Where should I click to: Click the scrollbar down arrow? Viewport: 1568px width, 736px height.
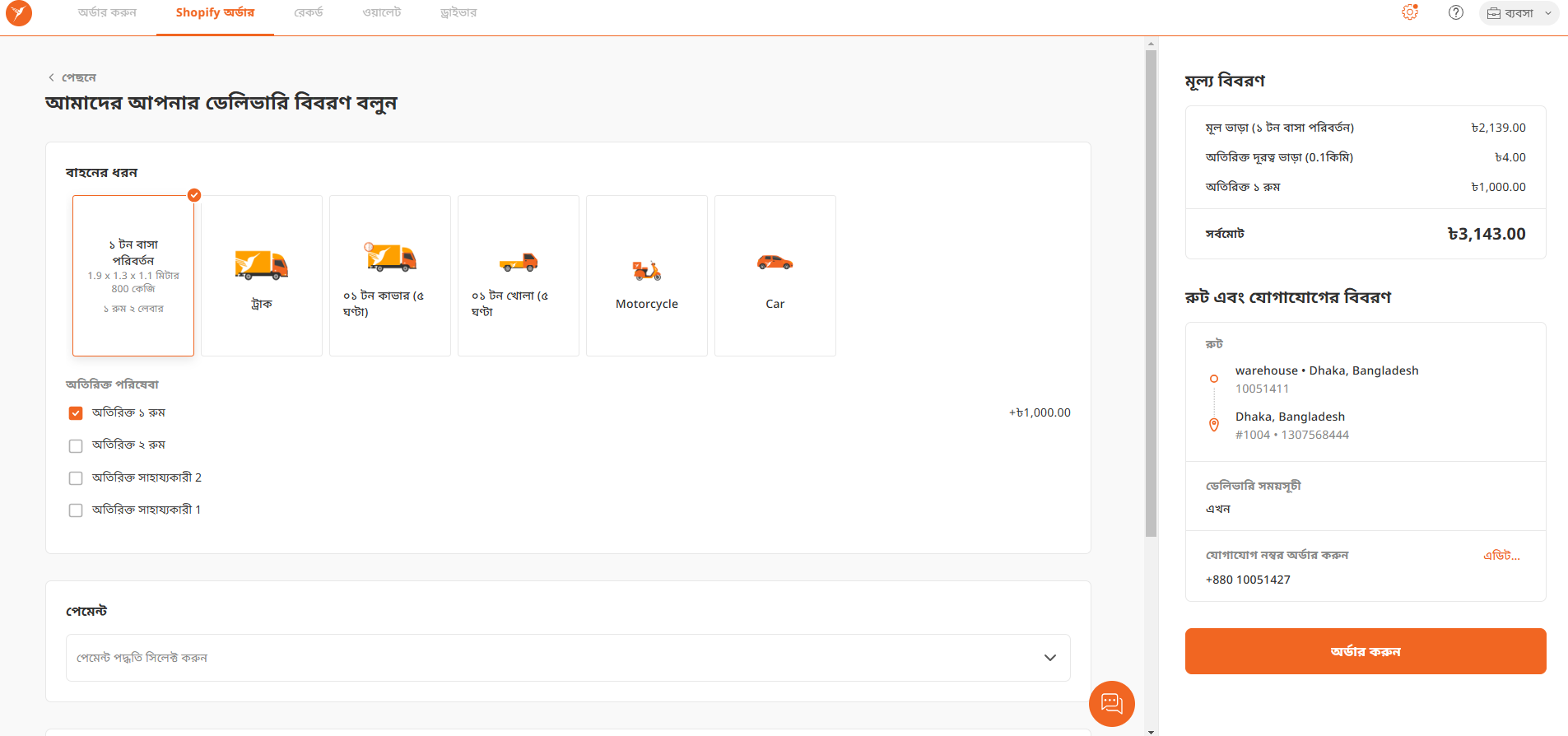pos(1152,730)
